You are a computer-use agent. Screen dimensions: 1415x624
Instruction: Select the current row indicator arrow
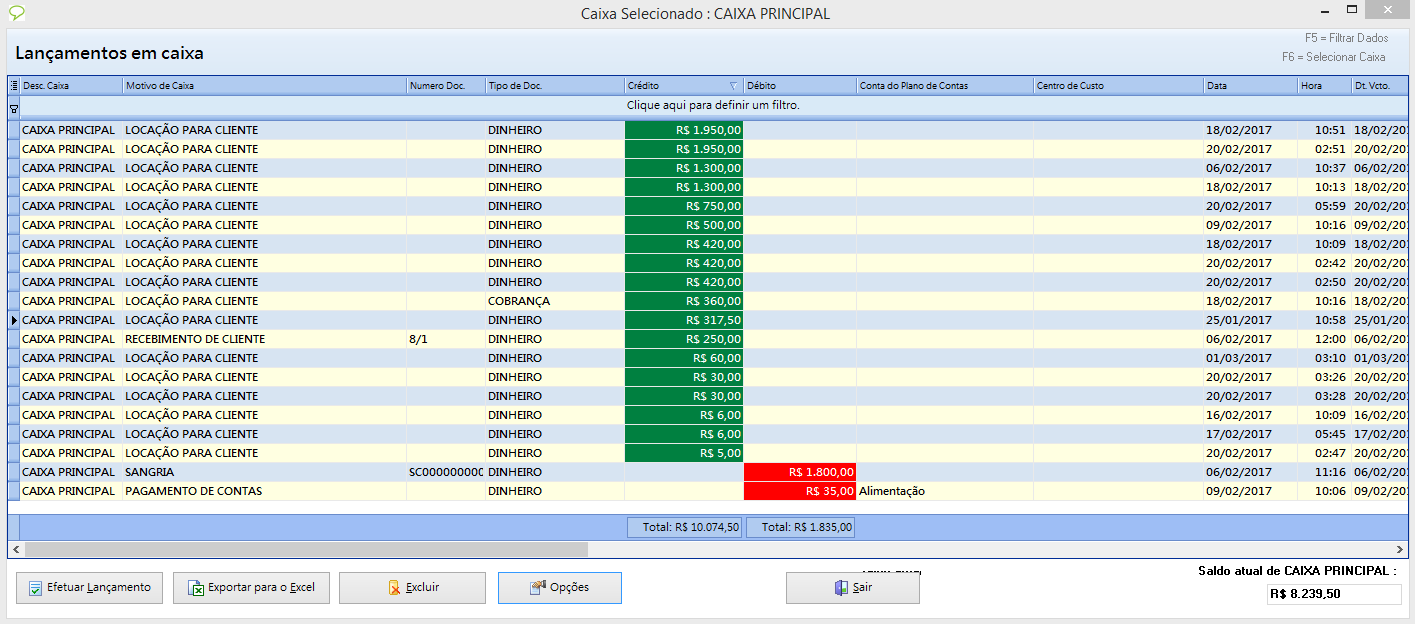pyautogui.click(x=14, y=320)
